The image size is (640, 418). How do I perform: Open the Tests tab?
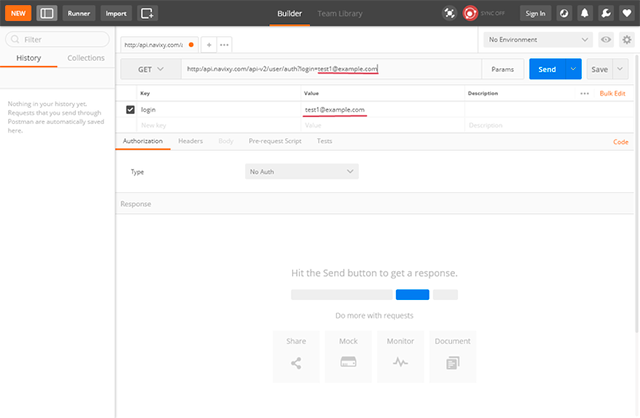tap(324, 141)
